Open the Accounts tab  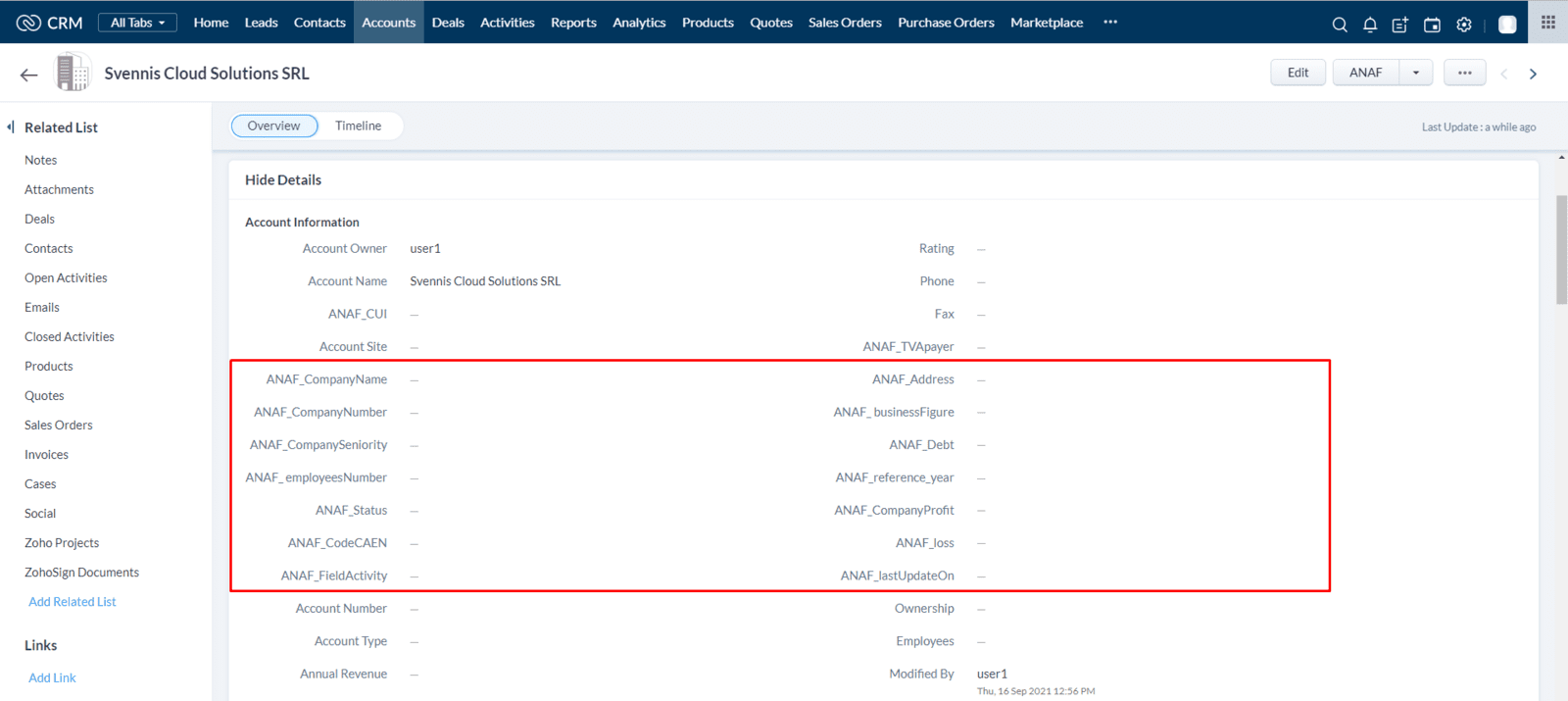click(x=389, y=23)
